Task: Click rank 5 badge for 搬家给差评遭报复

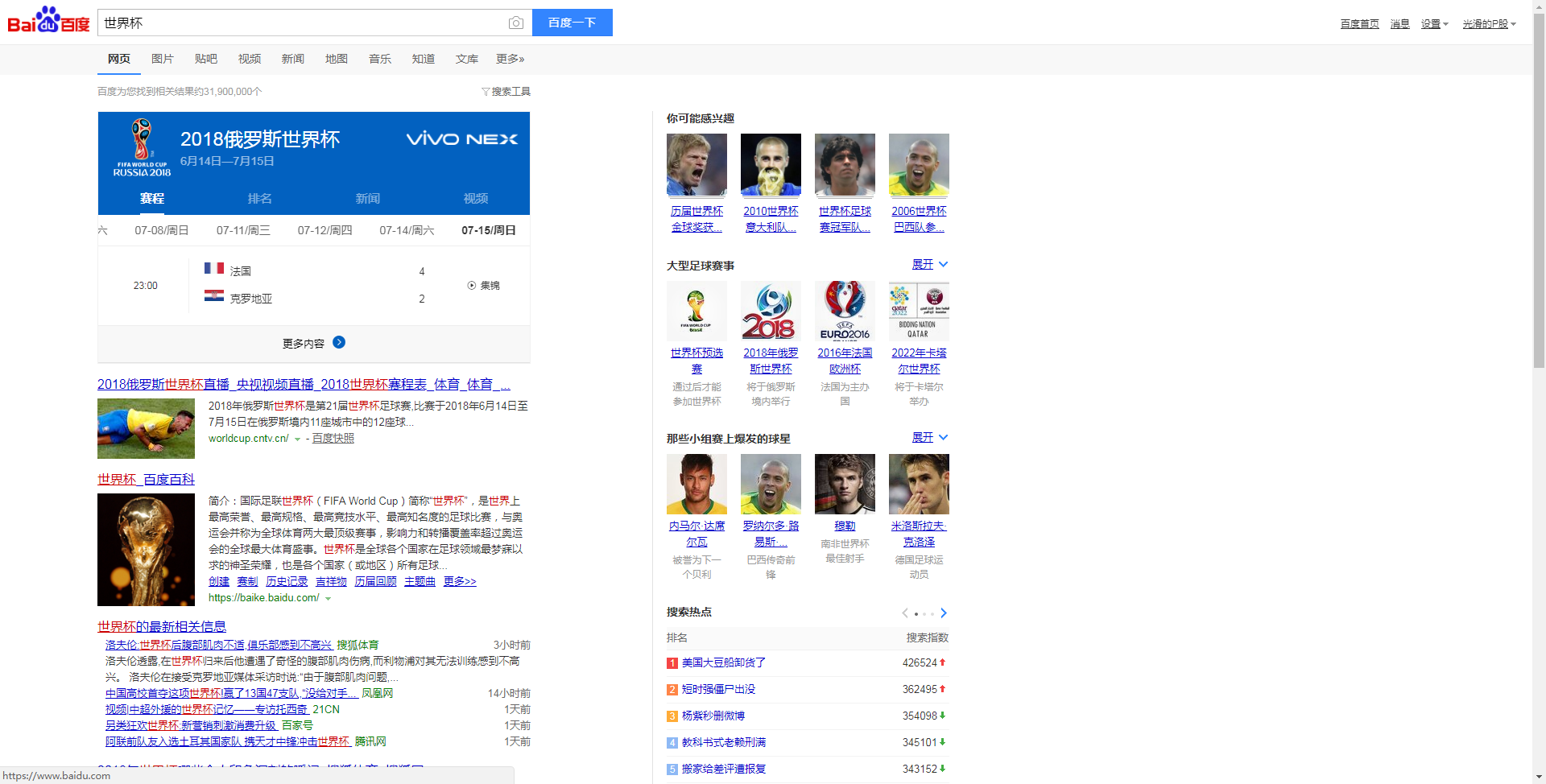Action: [672, 770]
